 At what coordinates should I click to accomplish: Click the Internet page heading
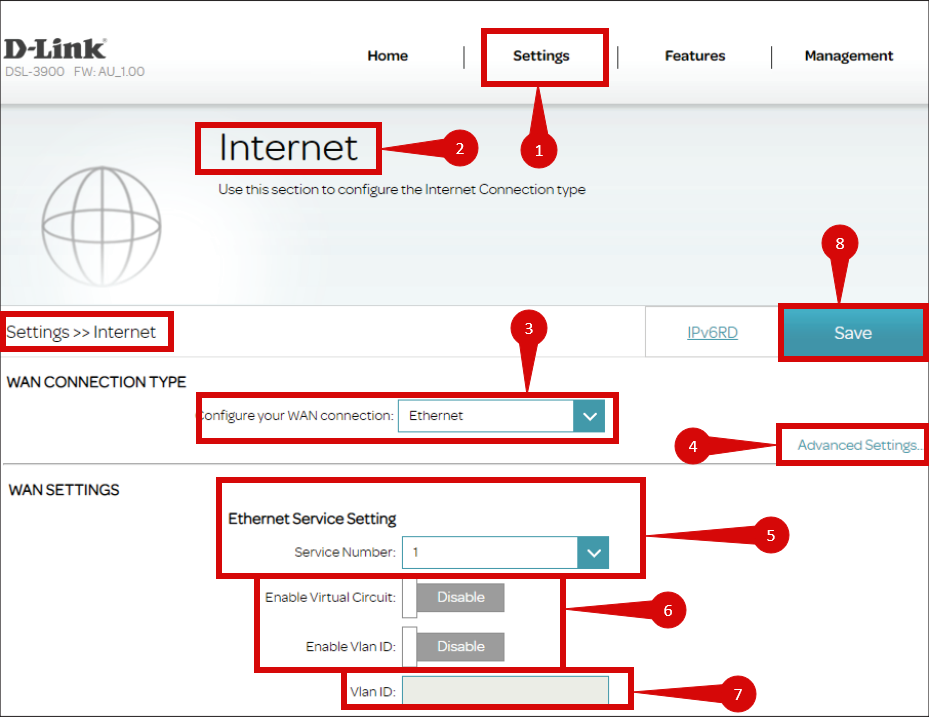point(288,148)
